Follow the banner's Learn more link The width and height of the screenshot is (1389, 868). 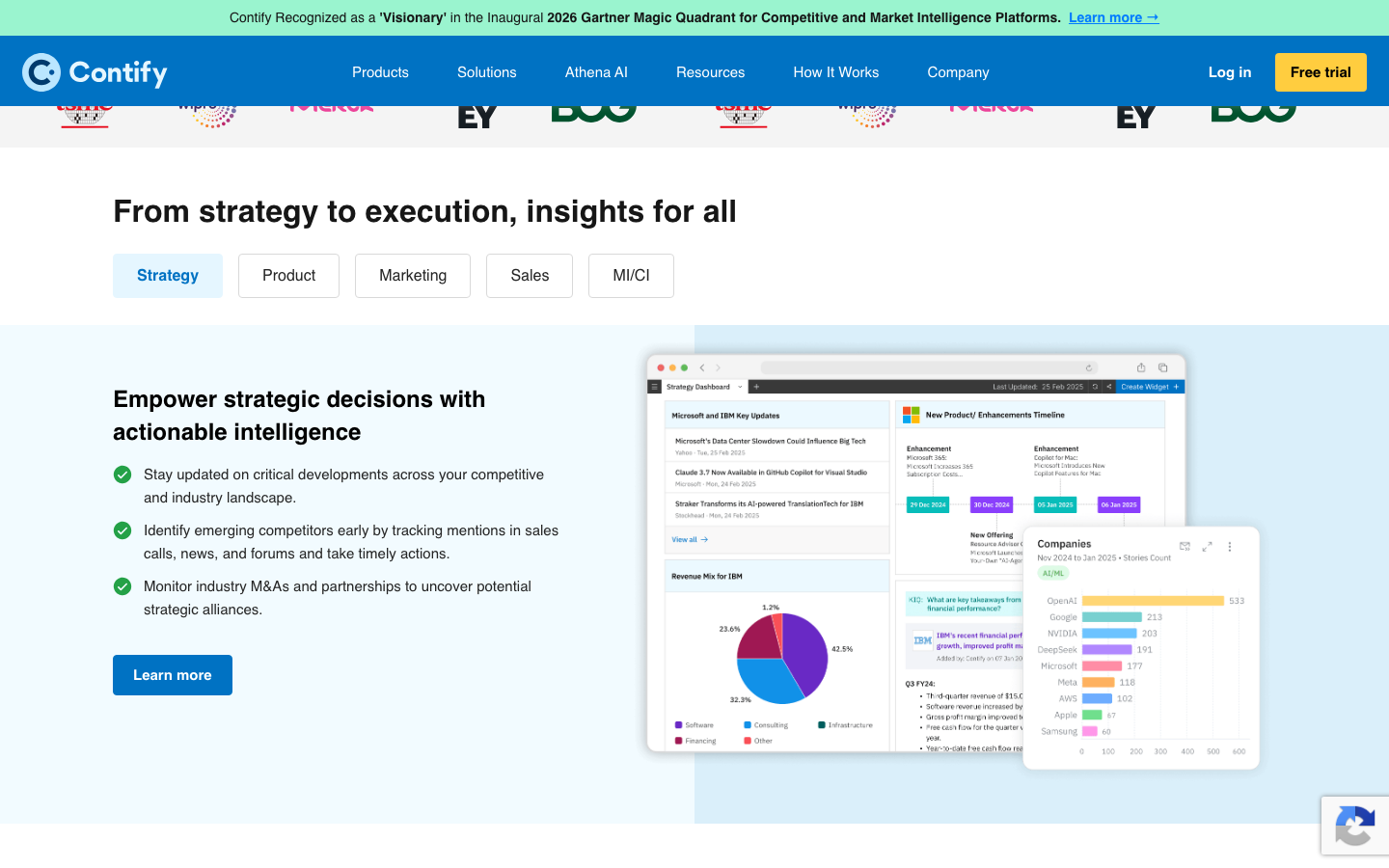pos(1113,17)
